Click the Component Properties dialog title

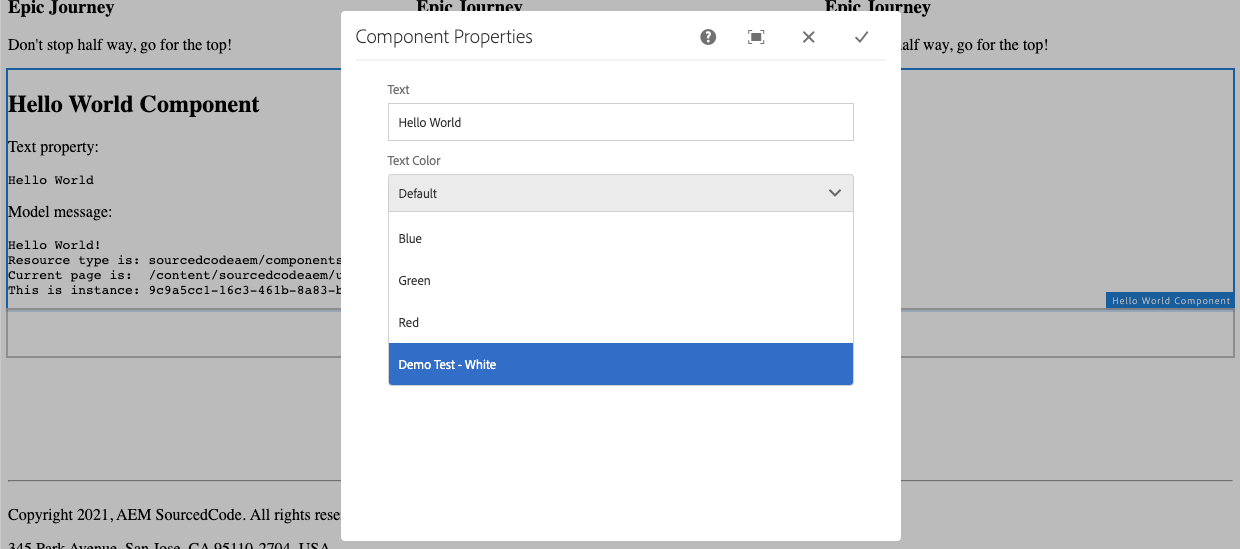(444, 37)
